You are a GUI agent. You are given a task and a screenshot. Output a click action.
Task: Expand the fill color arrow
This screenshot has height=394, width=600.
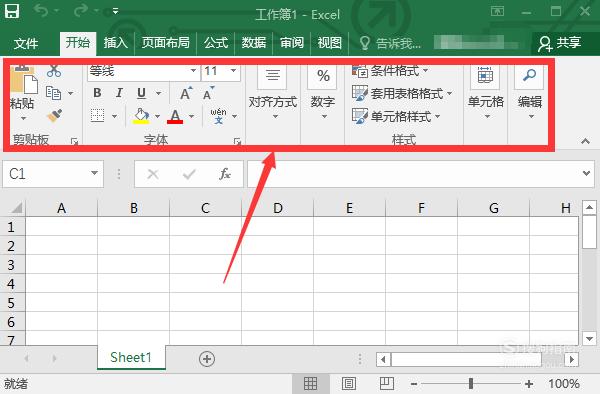157,116
